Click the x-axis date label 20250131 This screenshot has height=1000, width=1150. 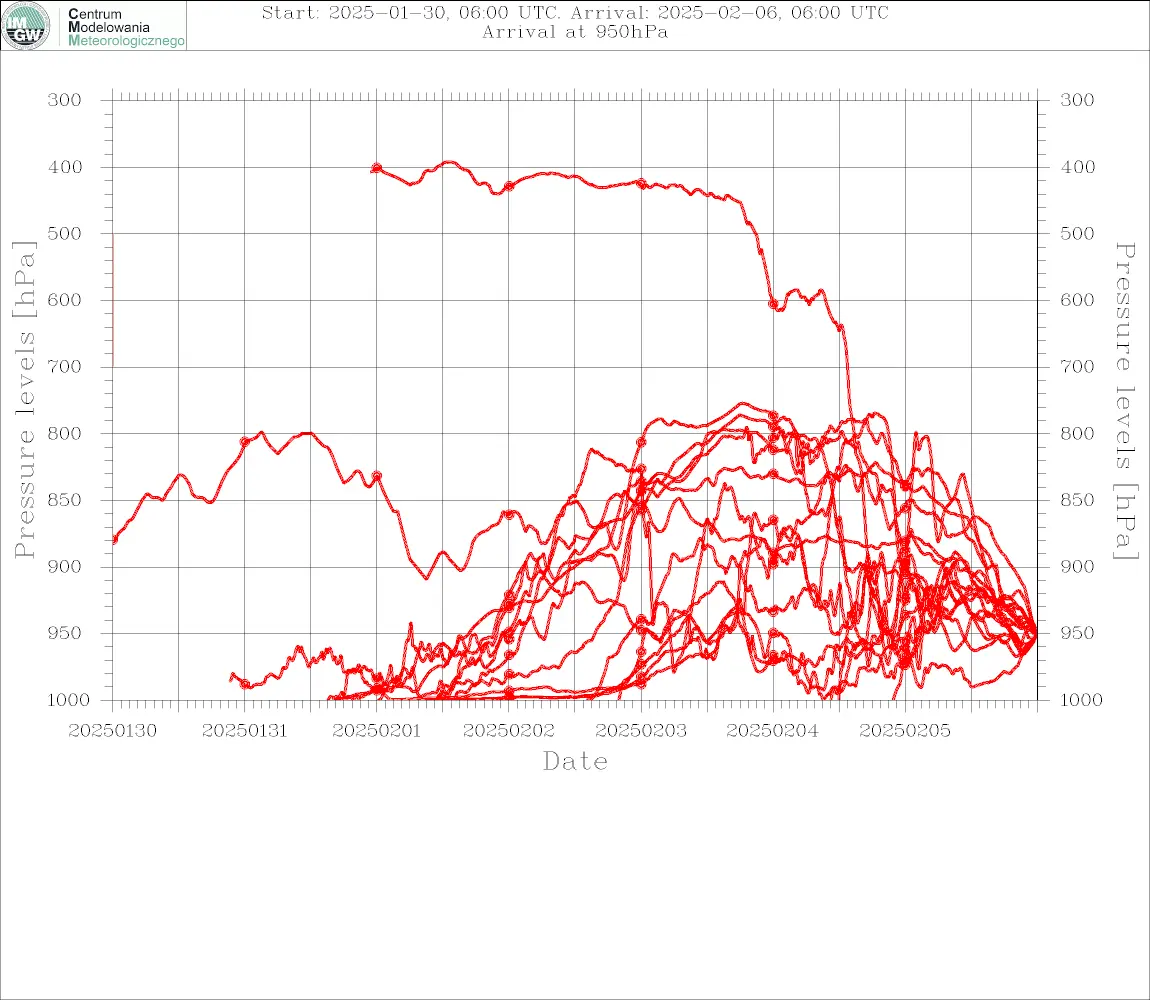(x=244, y=731)
